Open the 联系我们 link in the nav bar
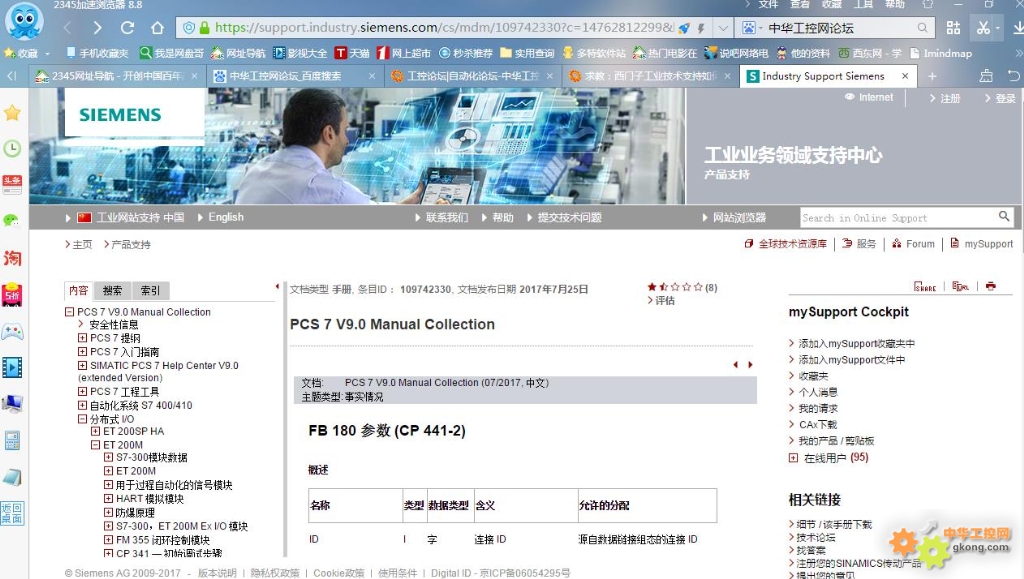Screen dimensions: 1024x579 (447, 217)
